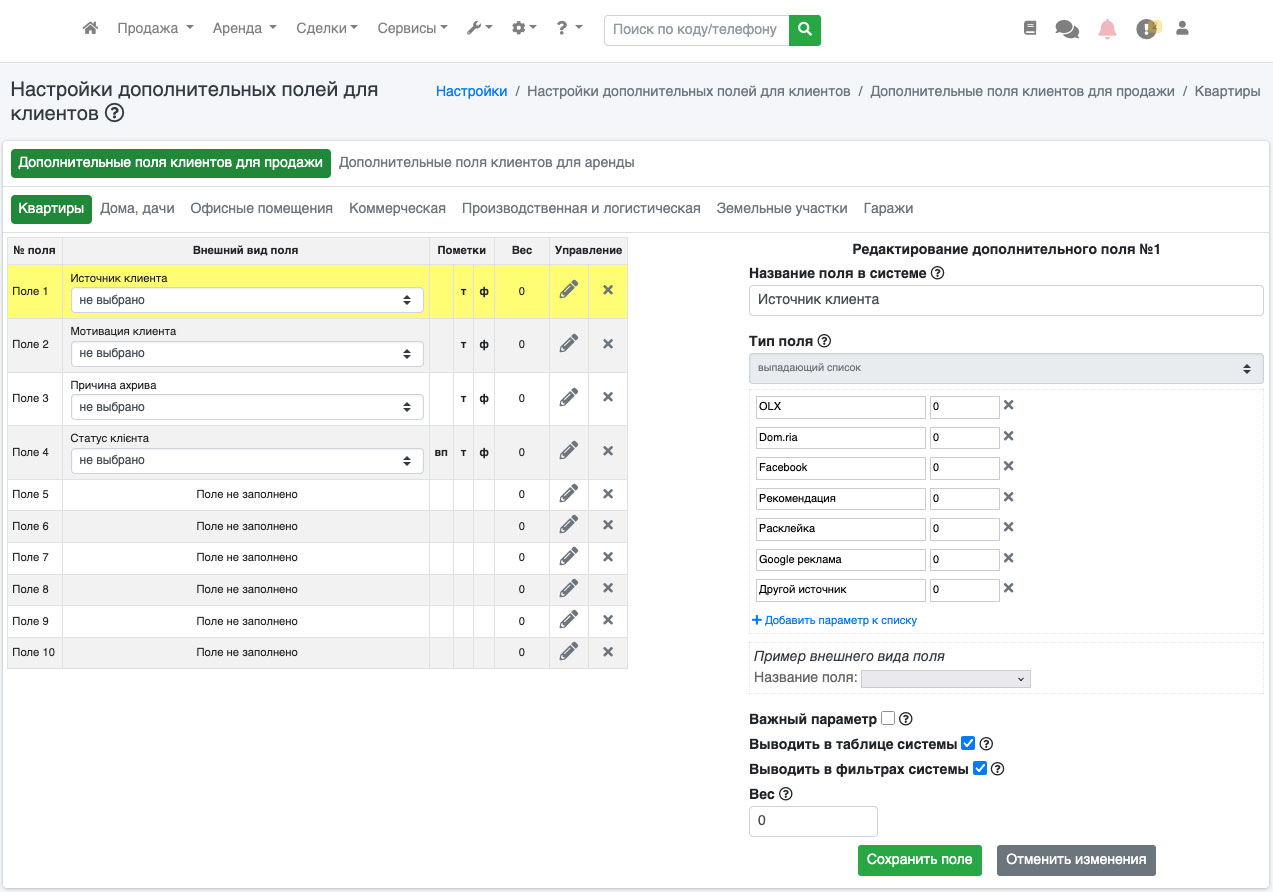The image size is (1273, 892).
Task: Uncheck Выводить в фильтрах системы
Action: click(980, 768)
